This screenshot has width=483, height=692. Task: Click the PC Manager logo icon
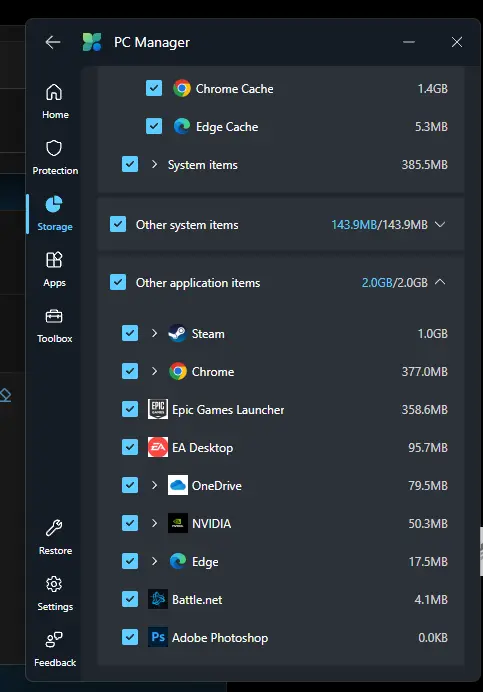click(92, 42)
